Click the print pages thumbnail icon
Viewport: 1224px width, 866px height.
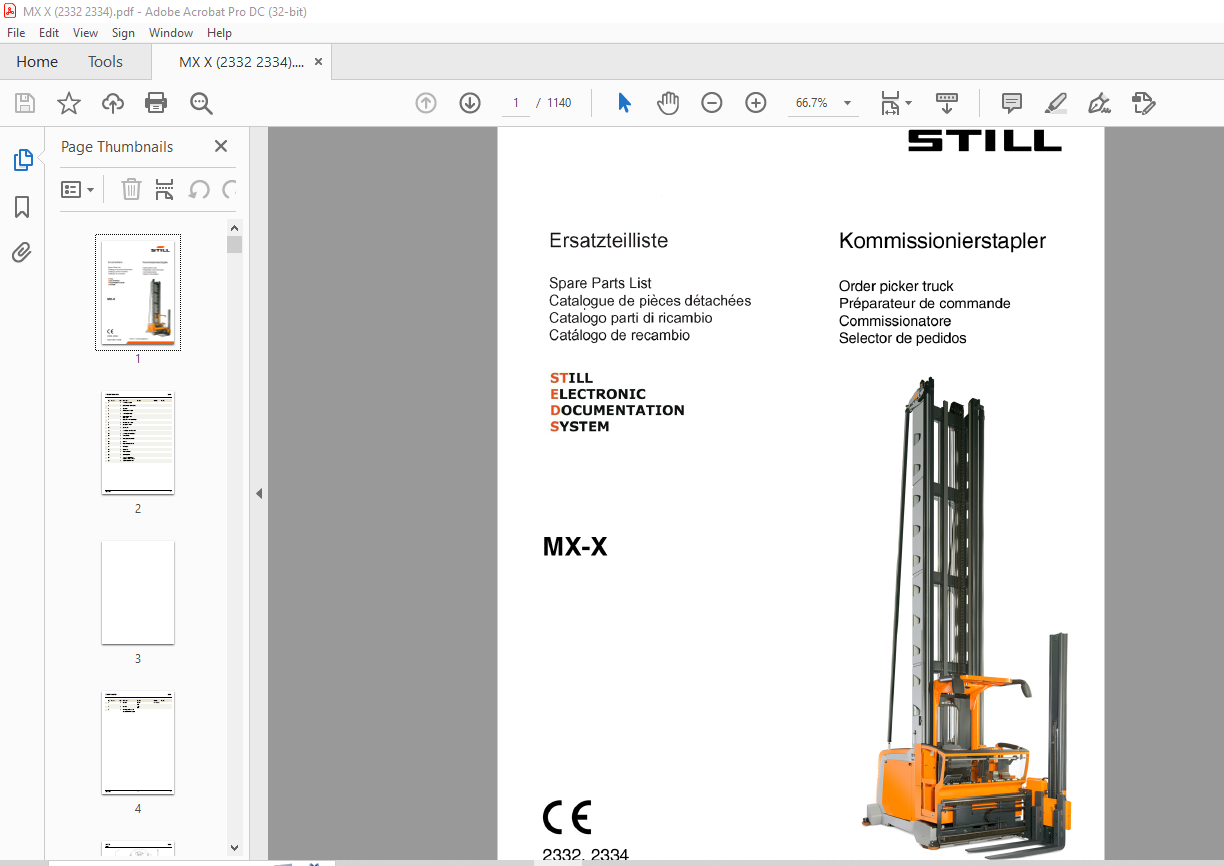click(165, 189)
